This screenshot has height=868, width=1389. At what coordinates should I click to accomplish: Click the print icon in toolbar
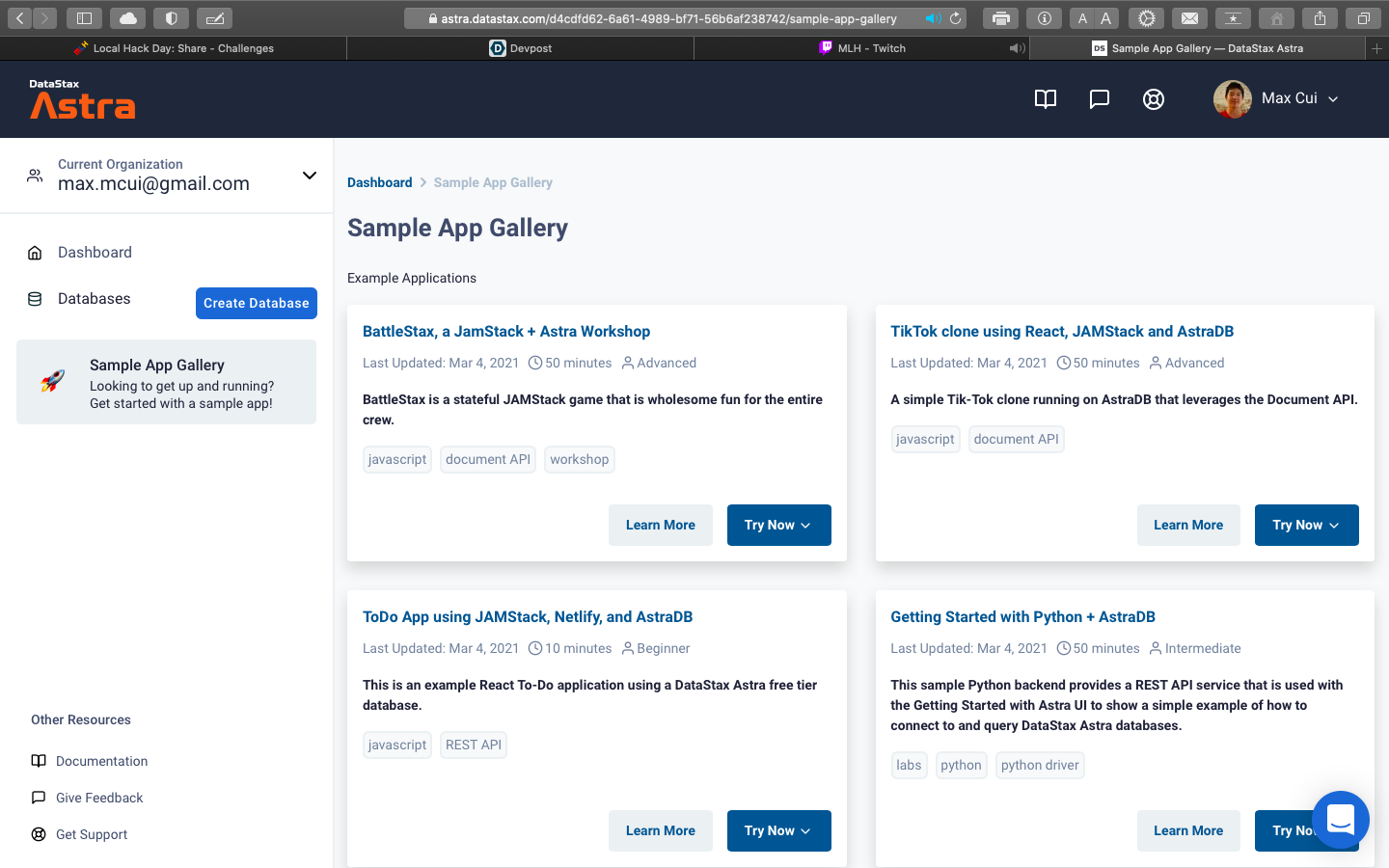click(1001, 17)
